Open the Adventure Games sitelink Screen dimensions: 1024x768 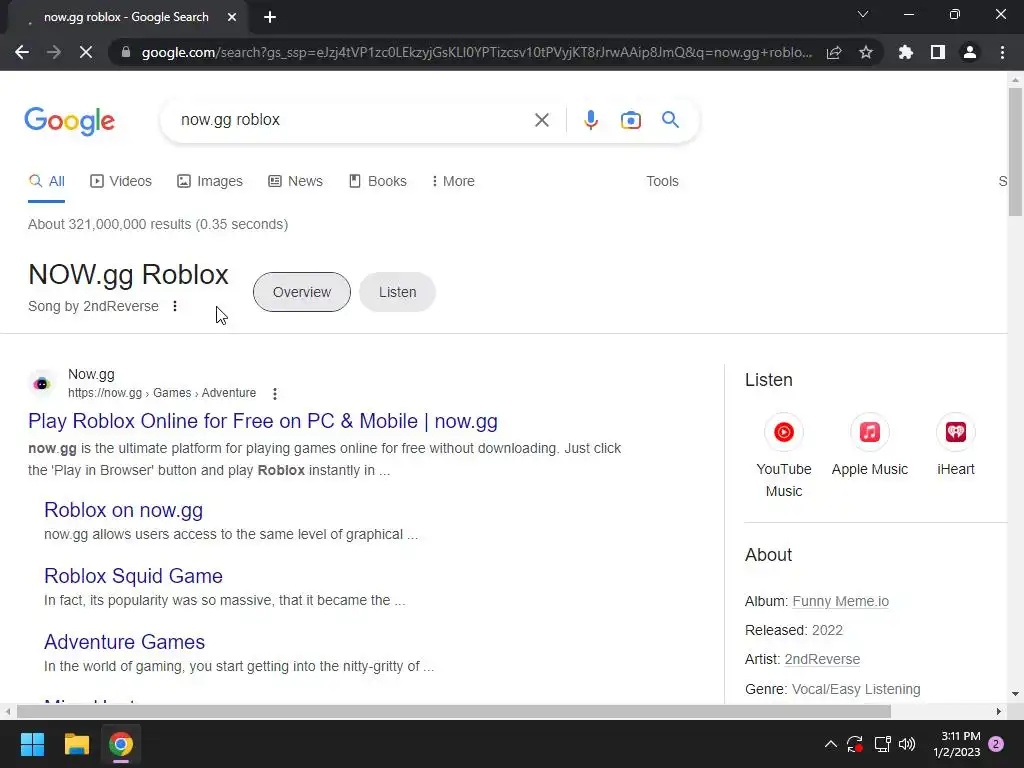(124, 642)
